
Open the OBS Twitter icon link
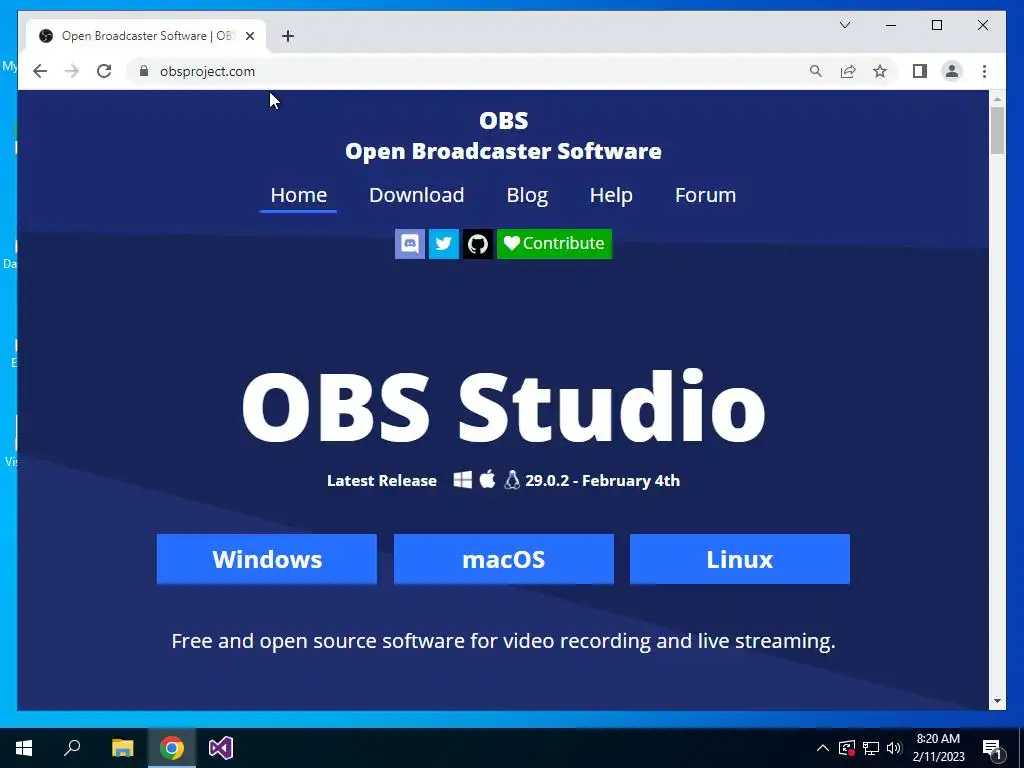(443, 244)
